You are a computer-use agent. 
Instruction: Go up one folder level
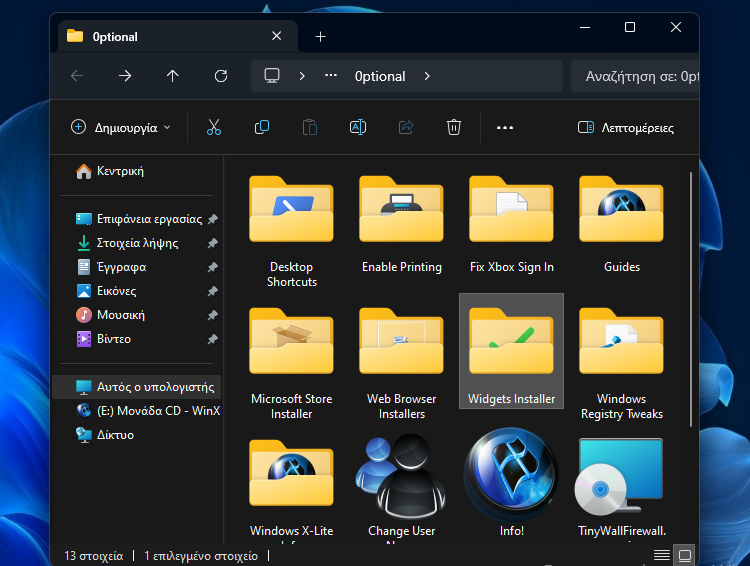pos(173,76)
